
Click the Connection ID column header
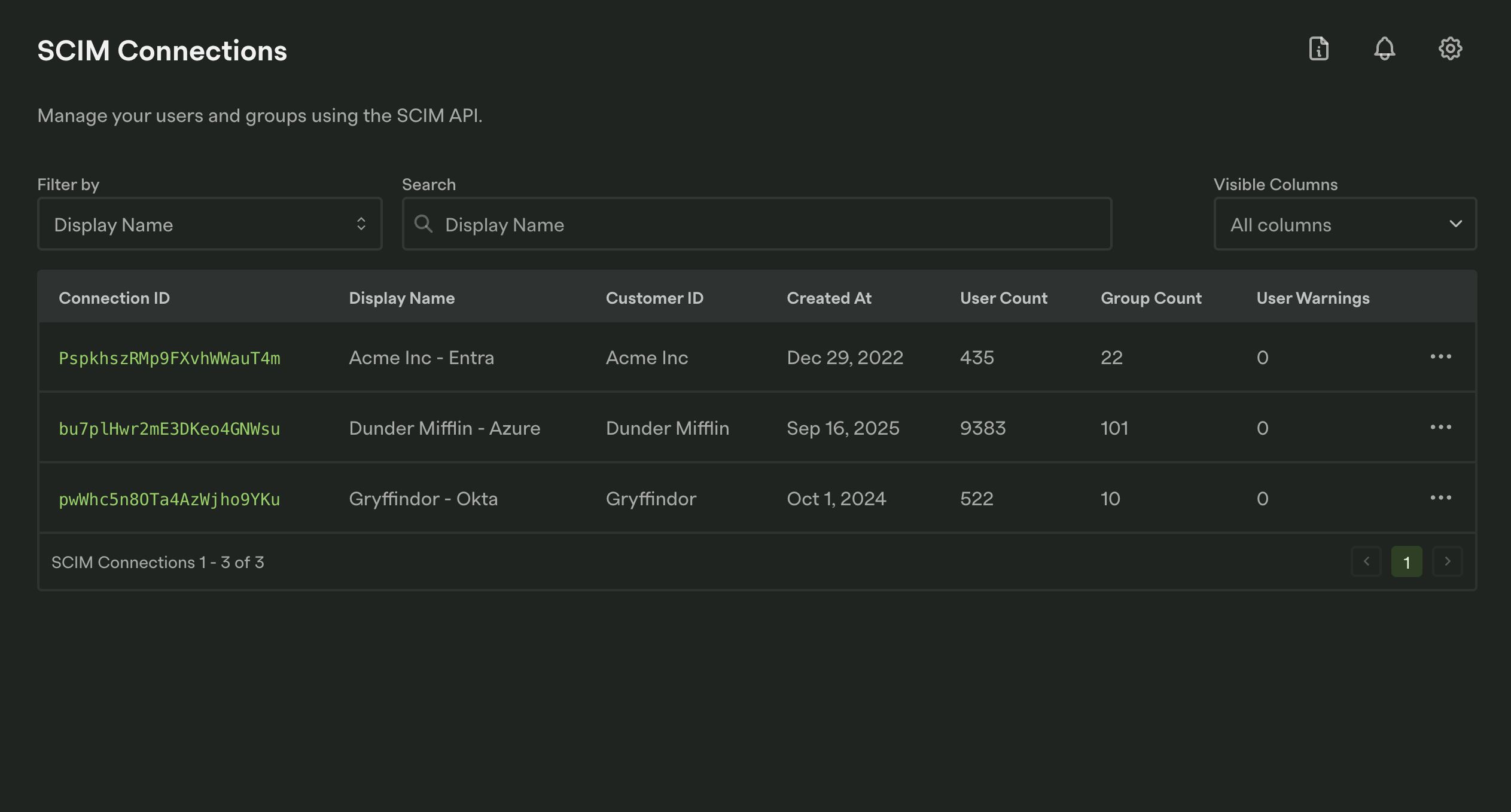[114, 297]
